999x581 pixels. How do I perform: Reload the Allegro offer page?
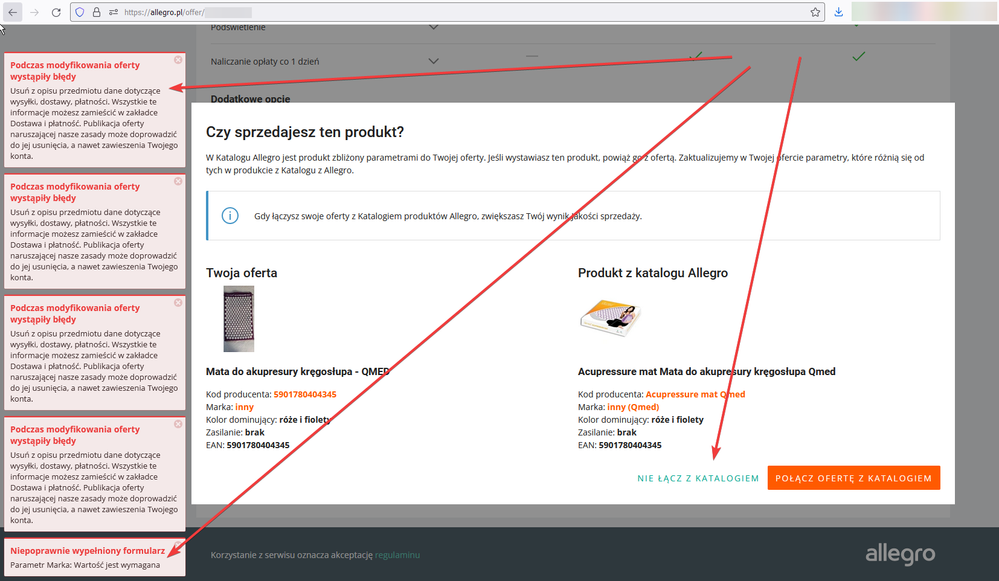click(x=56, y=12)
